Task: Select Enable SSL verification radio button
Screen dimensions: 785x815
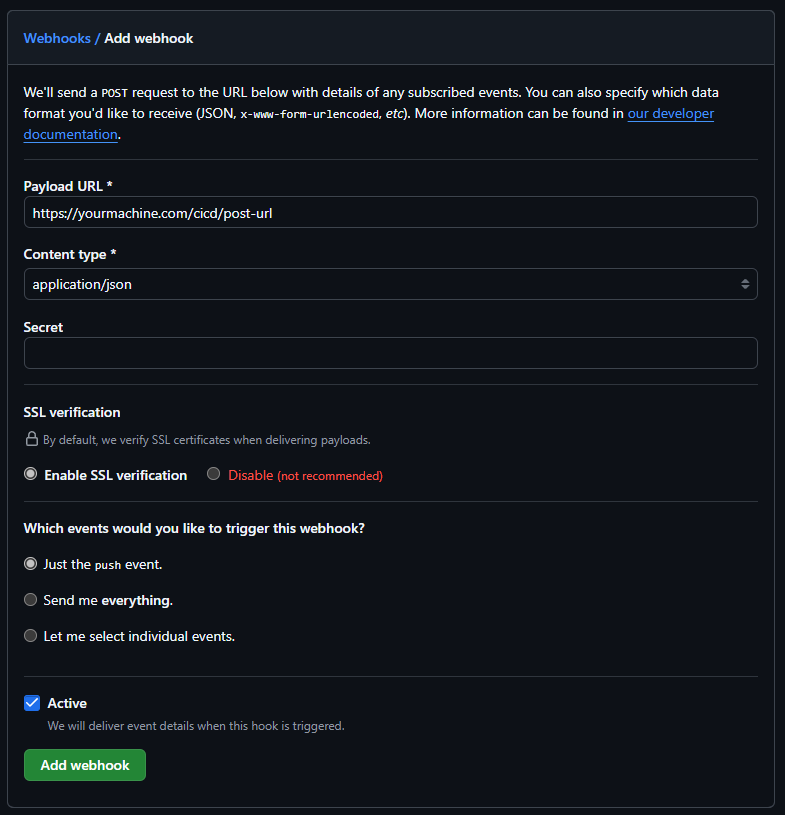Action: coord(31,475)
